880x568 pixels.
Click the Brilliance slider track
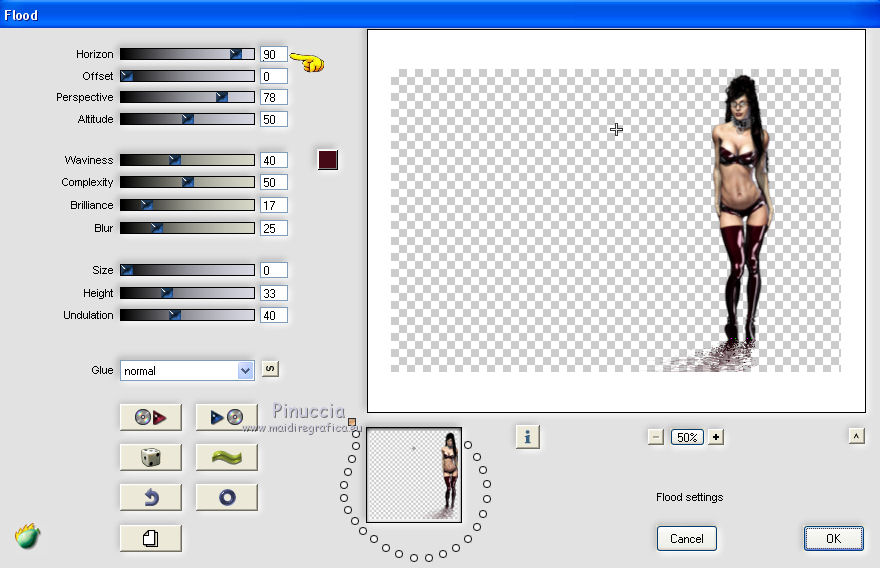(187, 205)
